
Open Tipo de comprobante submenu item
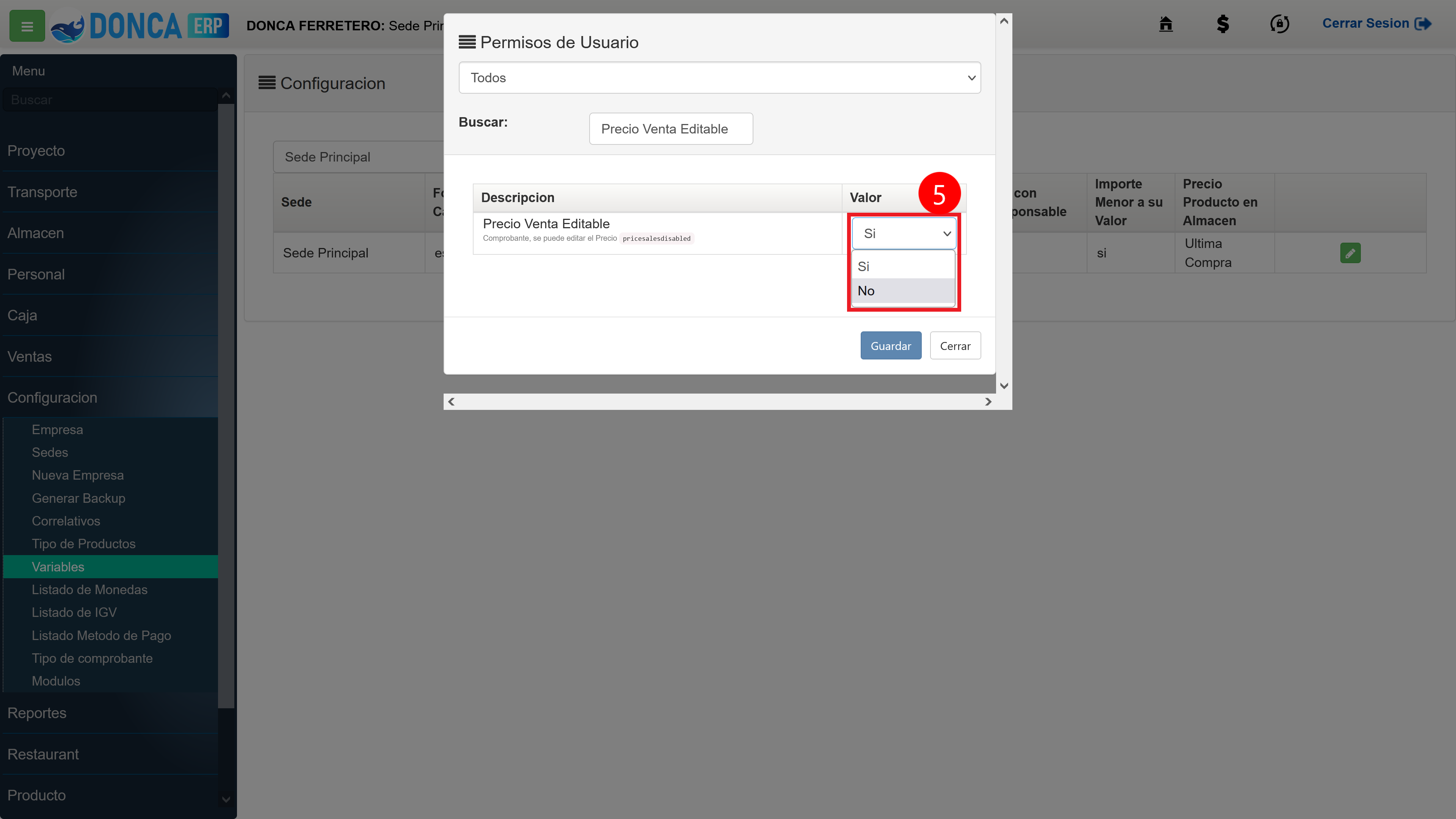coord(110,659)
